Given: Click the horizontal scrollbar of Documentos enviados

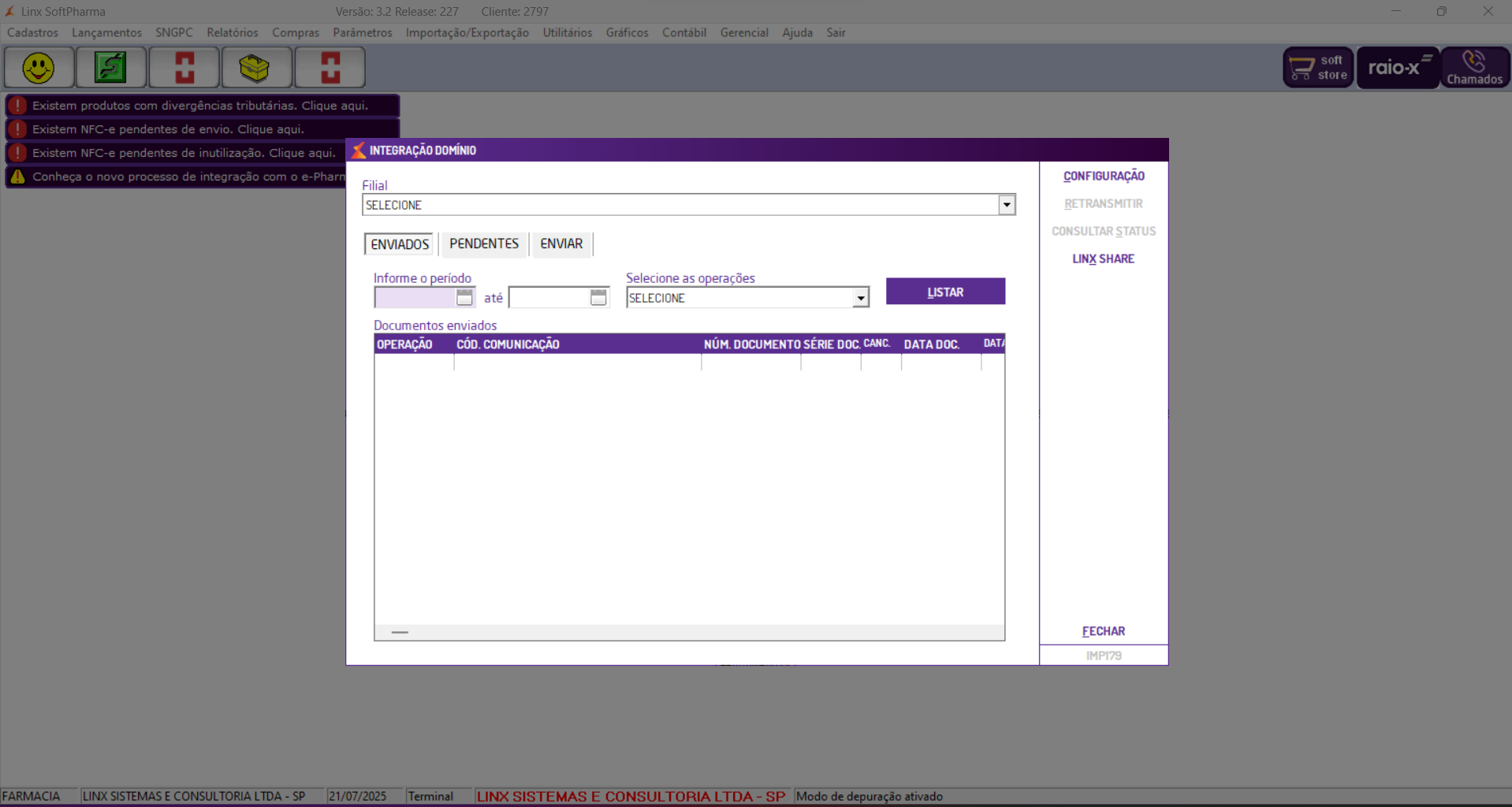Looking at the screenshot, I should [x=689, y=632].
